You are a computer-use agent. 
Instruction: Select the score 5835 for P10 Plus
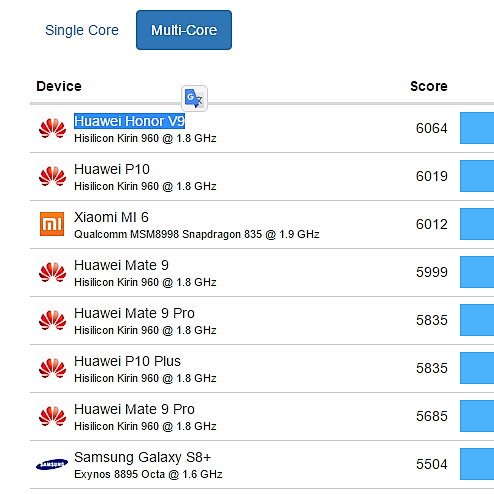(x=432, y=368)
